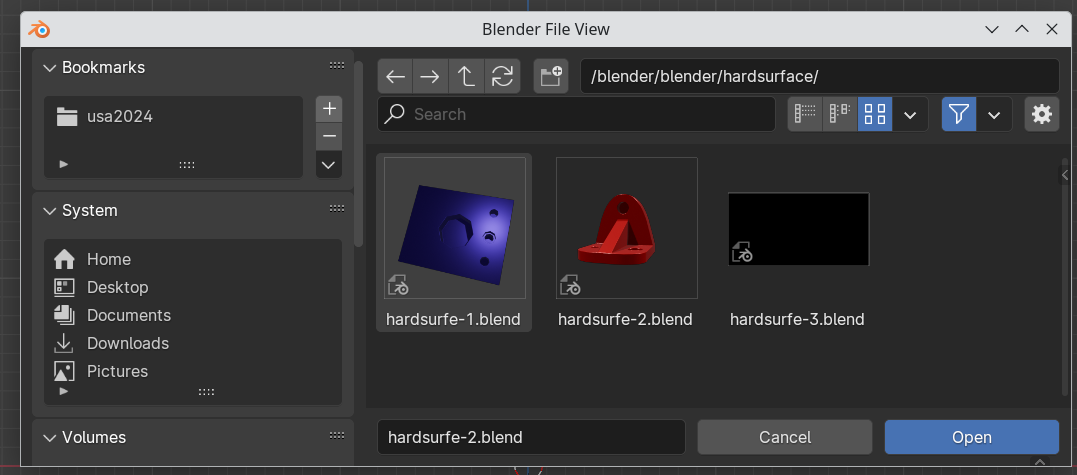Click hardsurfe-1.blend file name label
This screenshot has width=1077, height=475.
tap(453, 320)
